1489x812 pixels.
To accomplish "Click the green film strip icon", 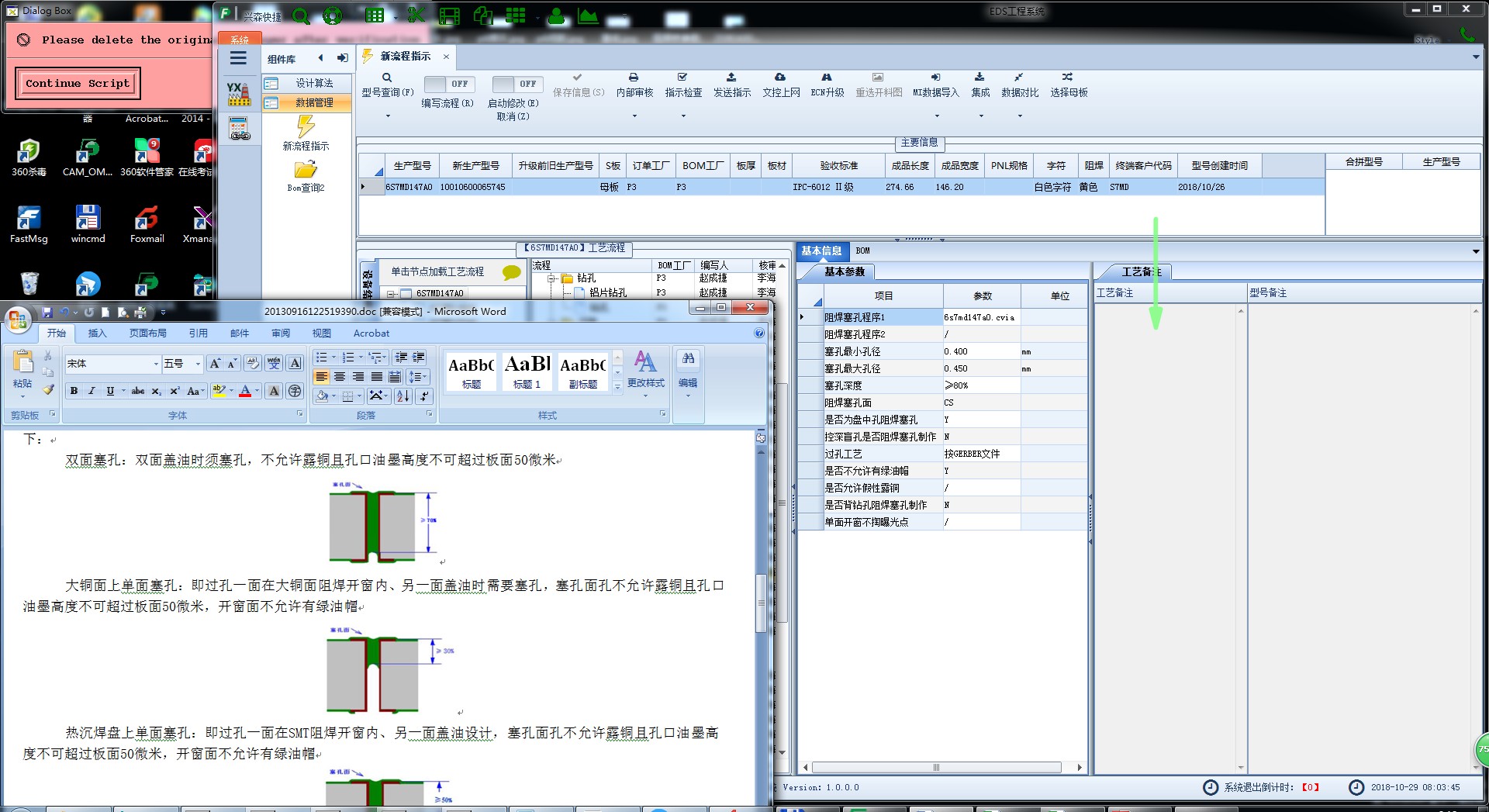I will [x=449, y=16].
